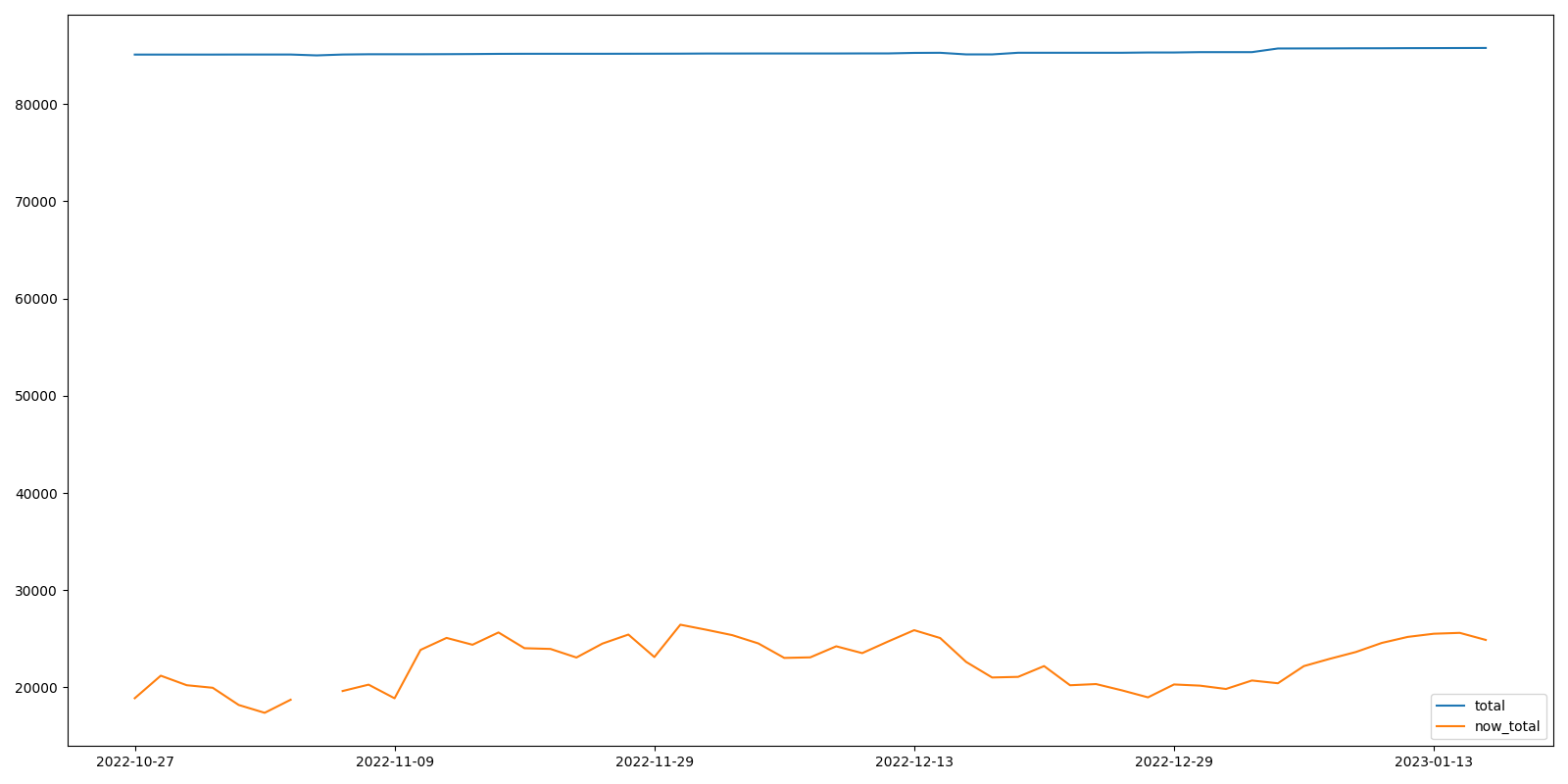Click the 80000 y-axis label

click(38, 105)
